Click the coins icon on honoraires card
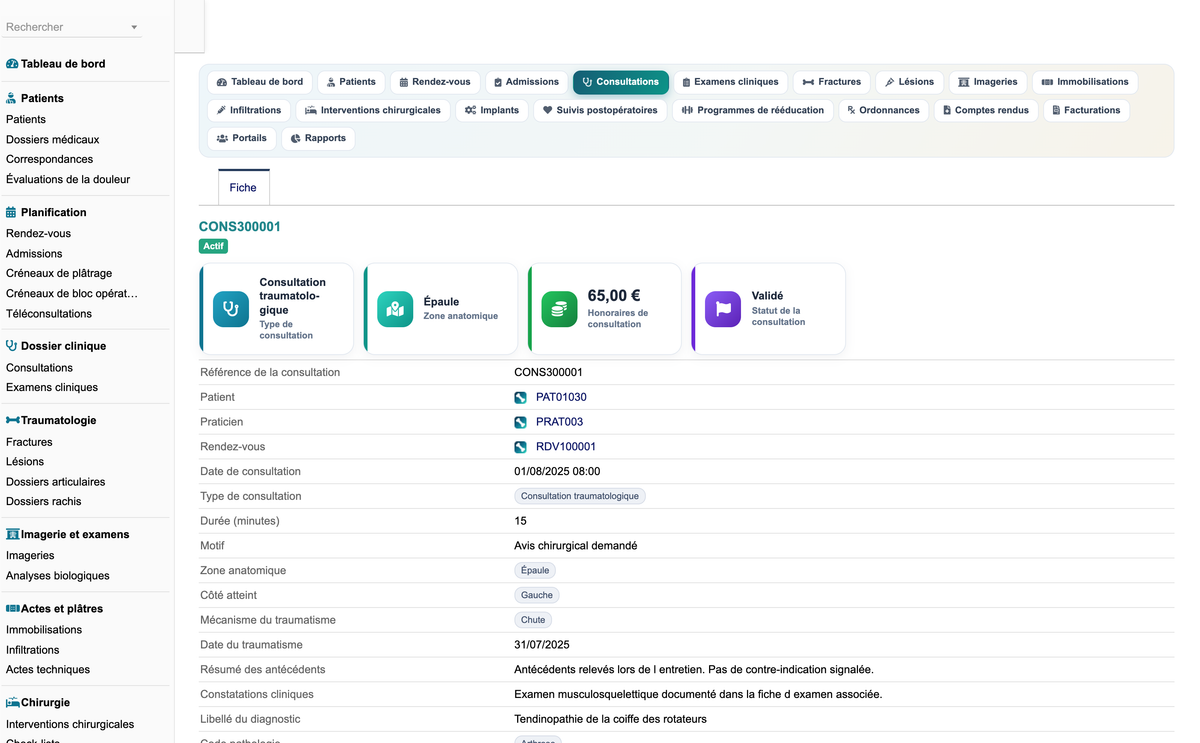This screenshot has width=1200, height=743. tap(559, 309)
